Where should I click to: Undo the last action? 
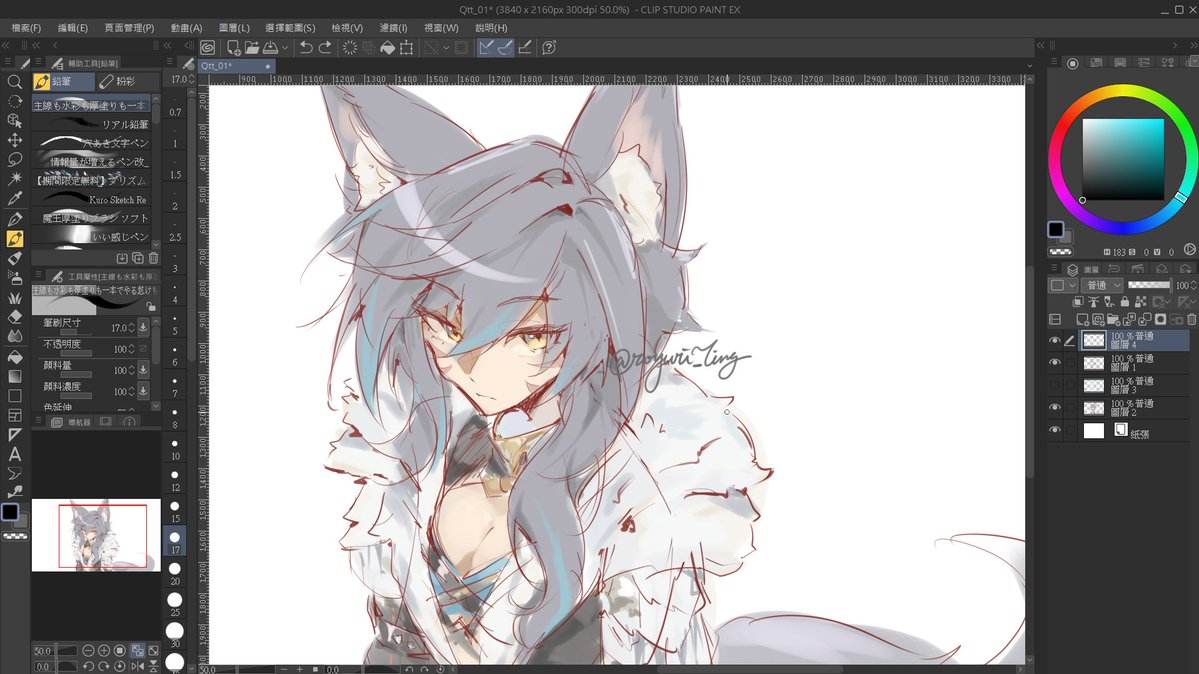(x=306, y=47)
